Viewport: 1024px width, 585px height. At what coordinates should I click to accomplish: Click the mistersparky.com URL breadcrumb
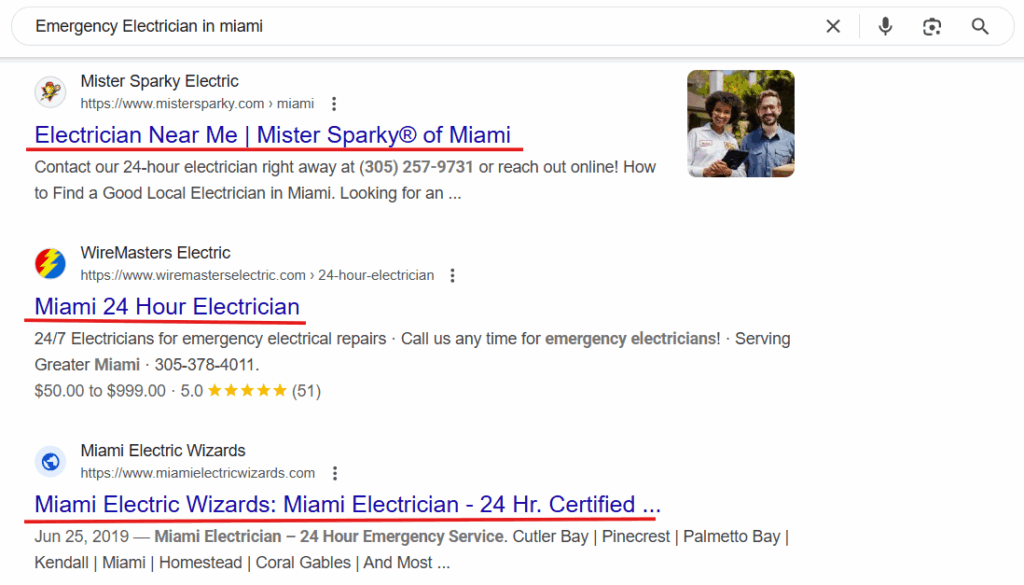[197, 104]
